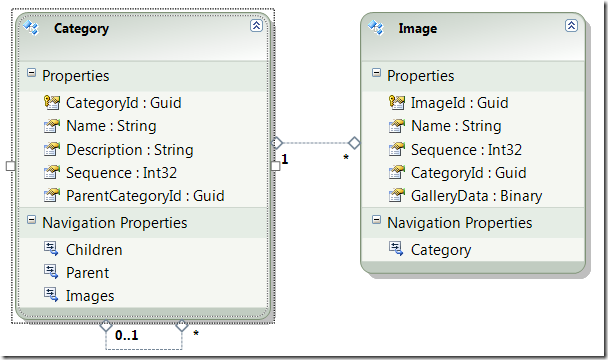Click the Image entity title
The height and width of the screenshot is (360, 608).
418,28
